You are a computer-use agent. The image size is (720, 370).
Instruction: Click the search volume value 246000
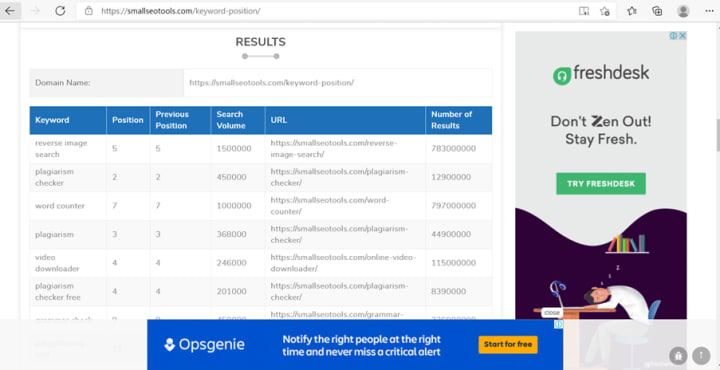(231, 263)
